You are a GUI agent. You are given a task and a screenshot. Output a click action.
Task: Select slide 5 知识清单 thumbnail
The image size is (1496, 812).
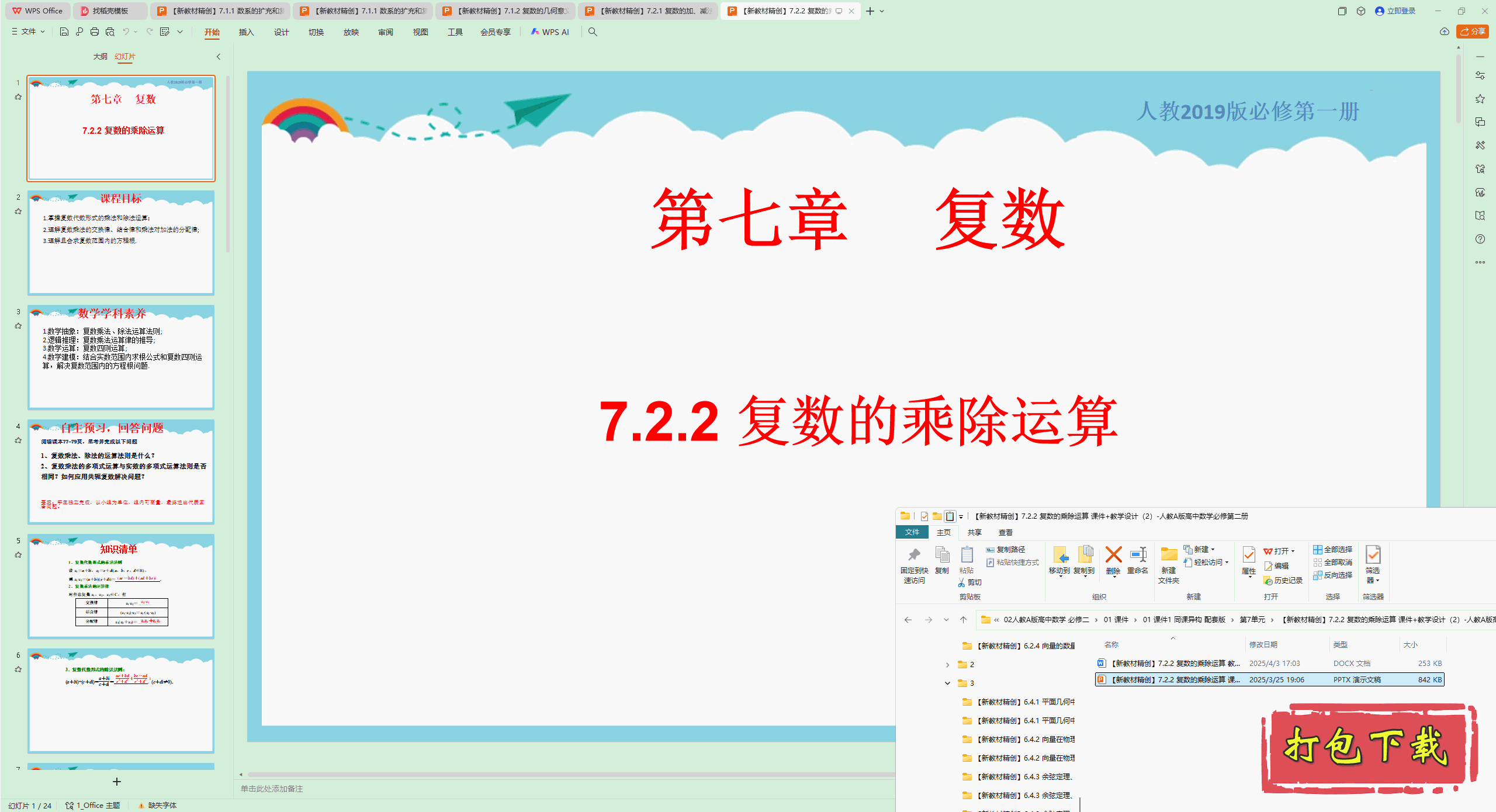[121, 584]
